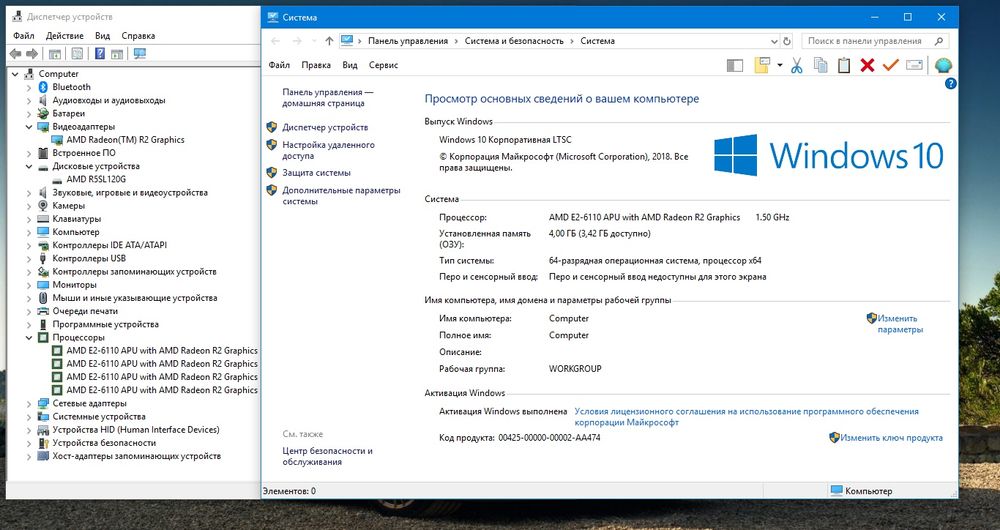Screen dimensions: 1000x530
Task: Open address bar history dropdown chevron
Action: pos(774,41)
